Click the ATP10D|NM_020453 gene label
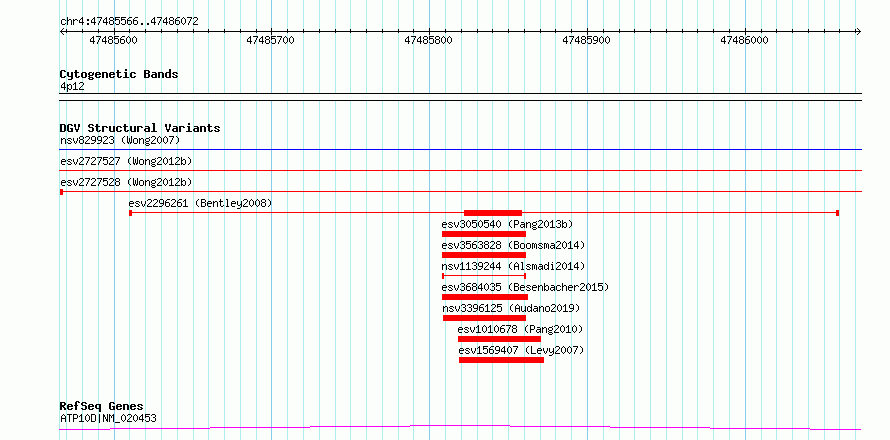This screenshot has width=890, height=440. pos(108,418)
